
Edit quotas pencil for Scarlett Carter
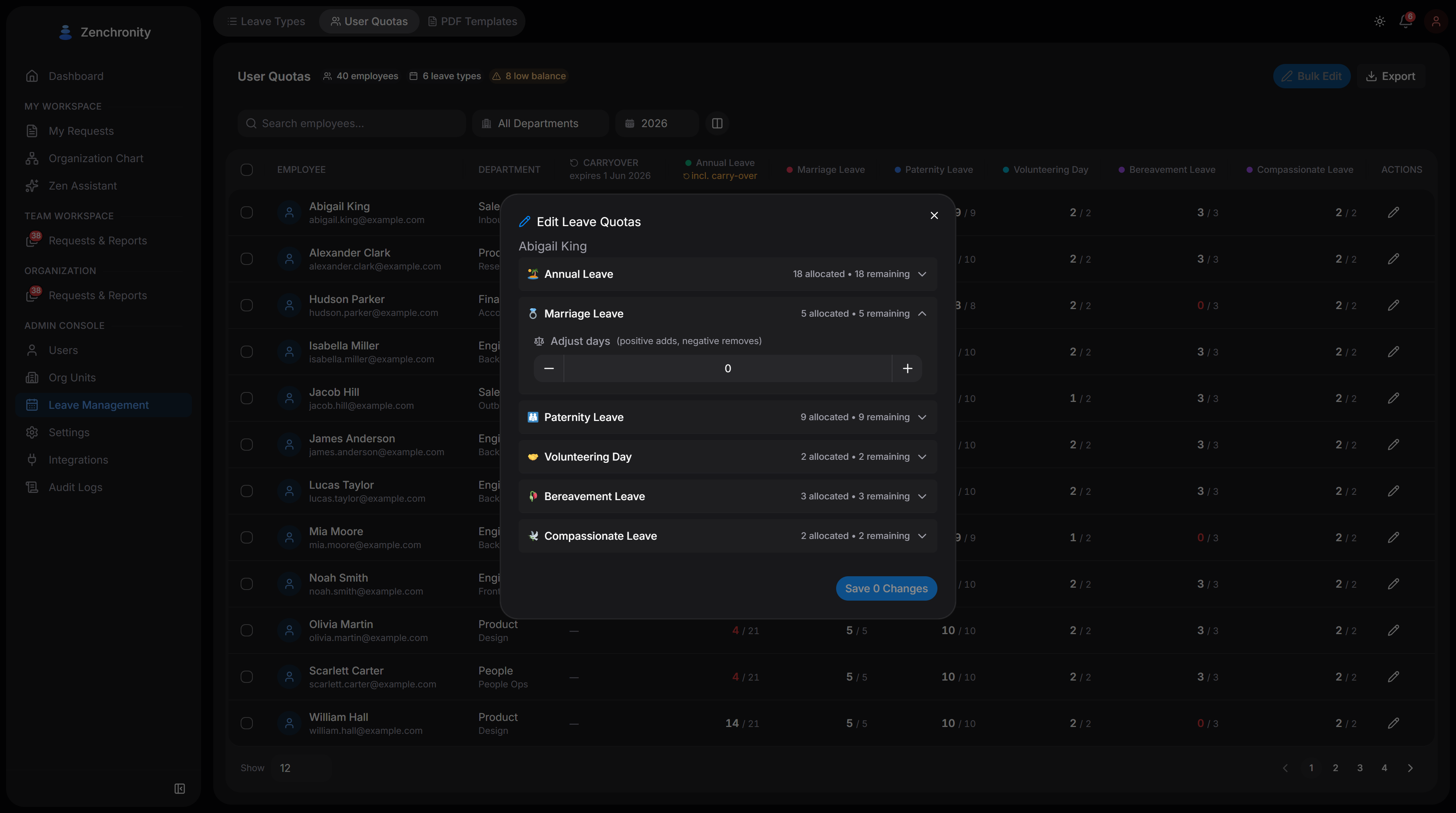pos(1393,676)
